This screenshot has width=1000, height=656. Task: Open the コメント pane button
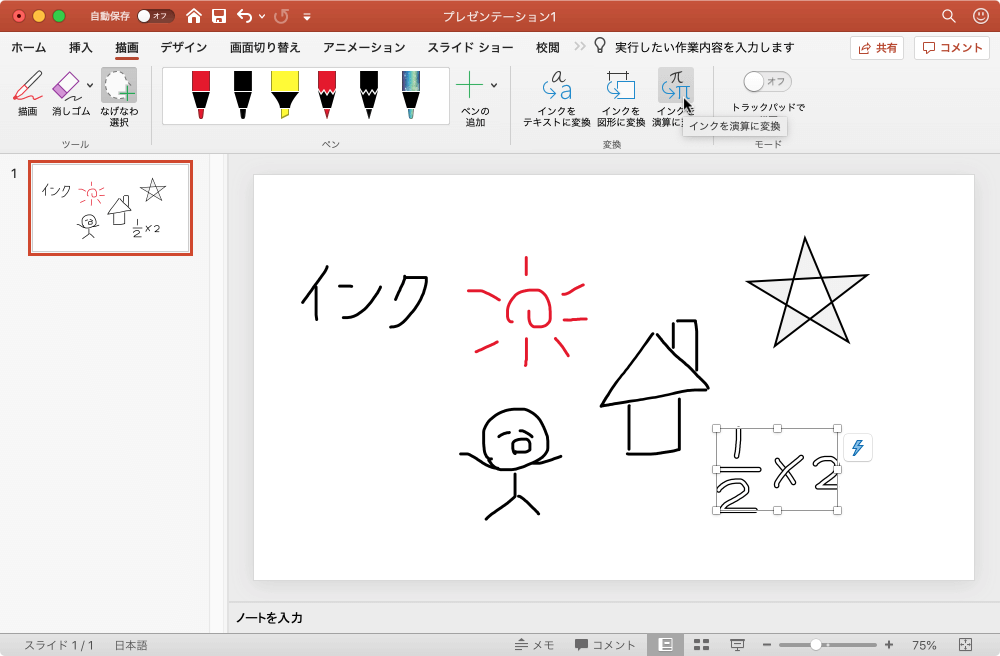point(951,47)
